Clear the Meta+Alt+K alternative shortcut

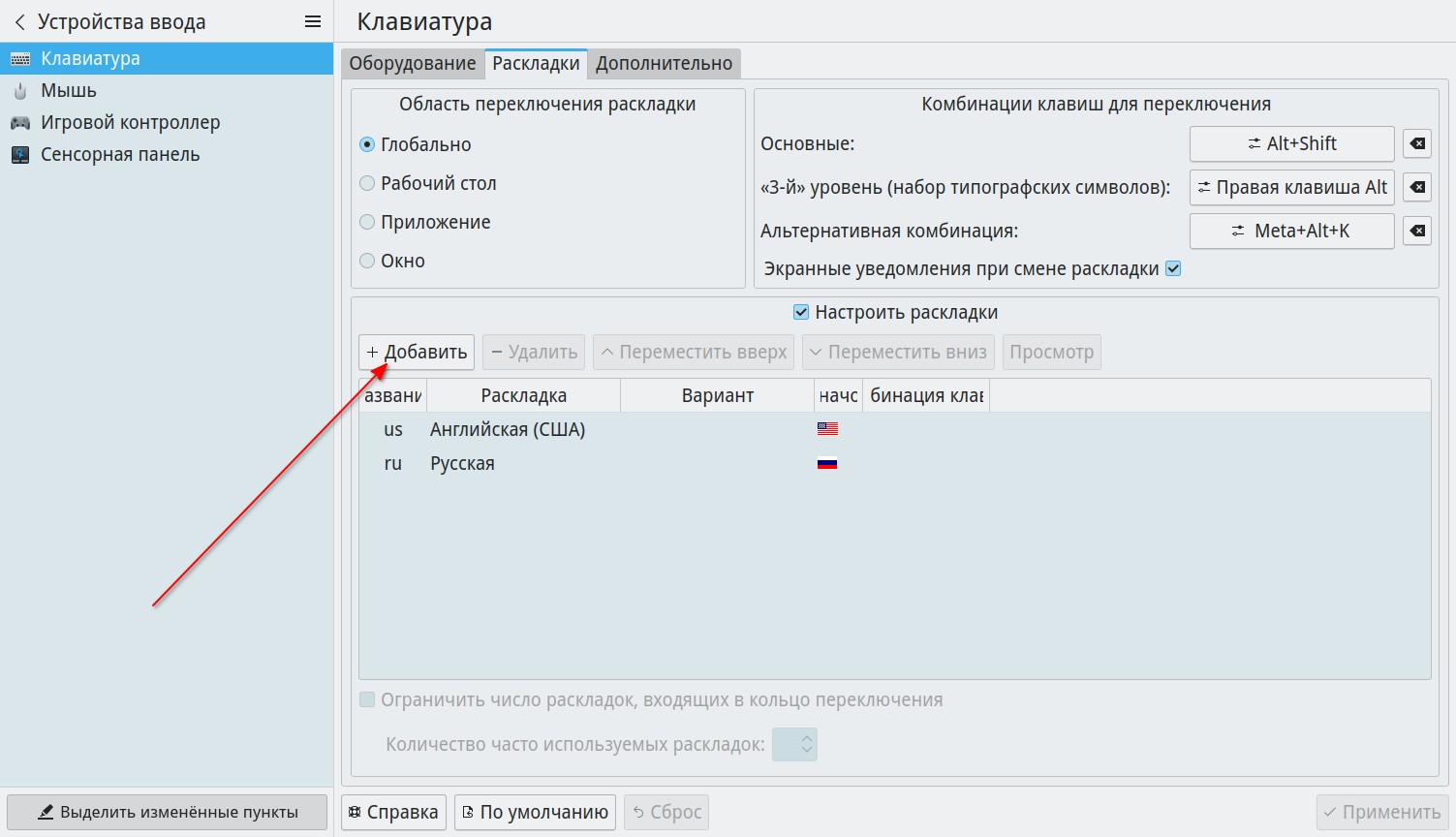tap(1416, 231)
